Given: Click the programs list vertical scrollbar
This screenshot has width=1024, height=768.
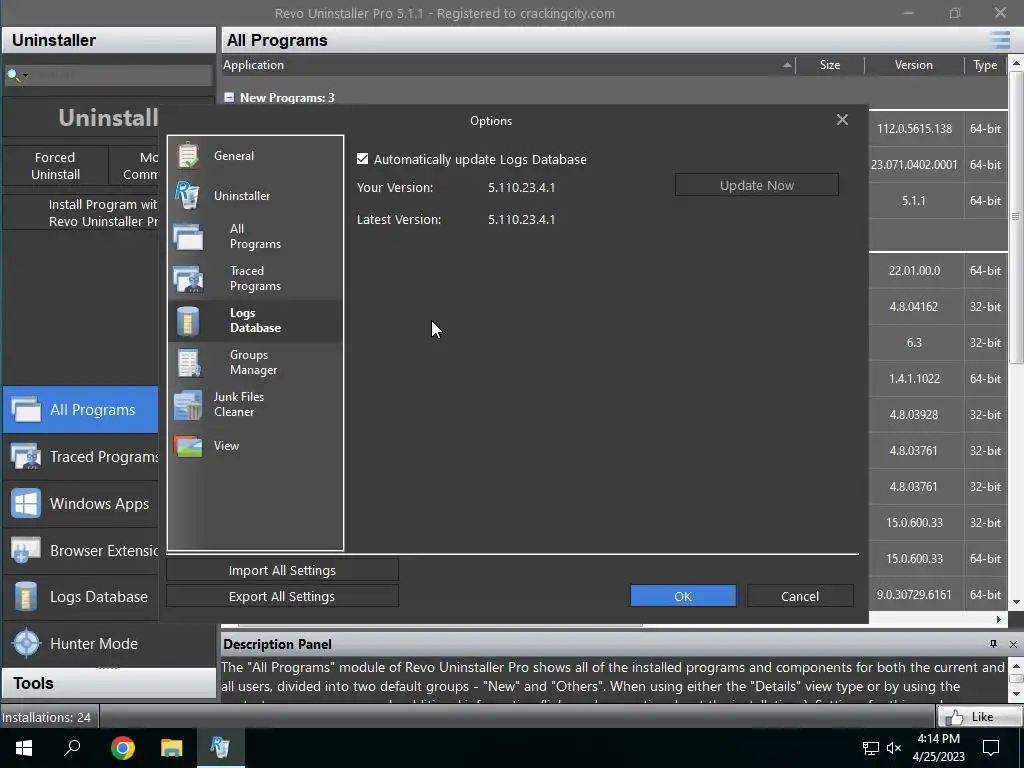Looking at the screenshot, I should (x=1016, y=216).
